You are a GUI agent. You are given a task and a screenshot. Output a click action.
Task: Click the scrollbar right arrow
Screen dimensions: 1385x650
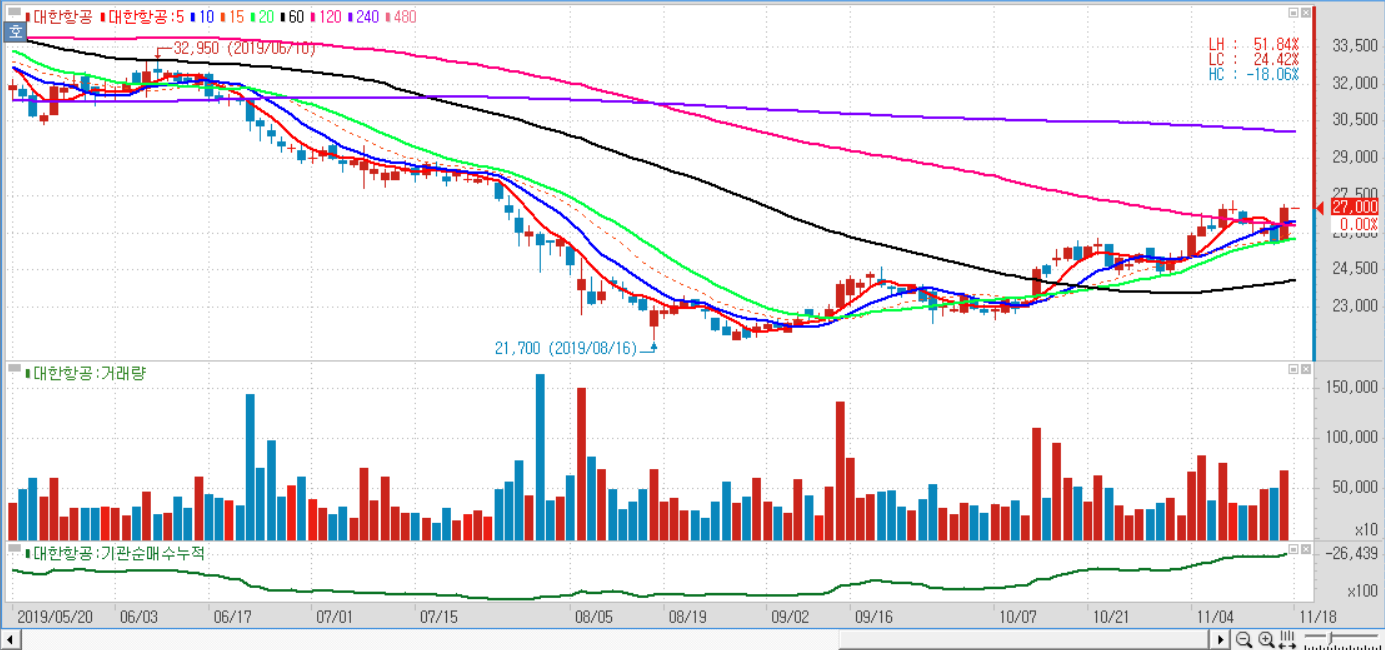1220,640
